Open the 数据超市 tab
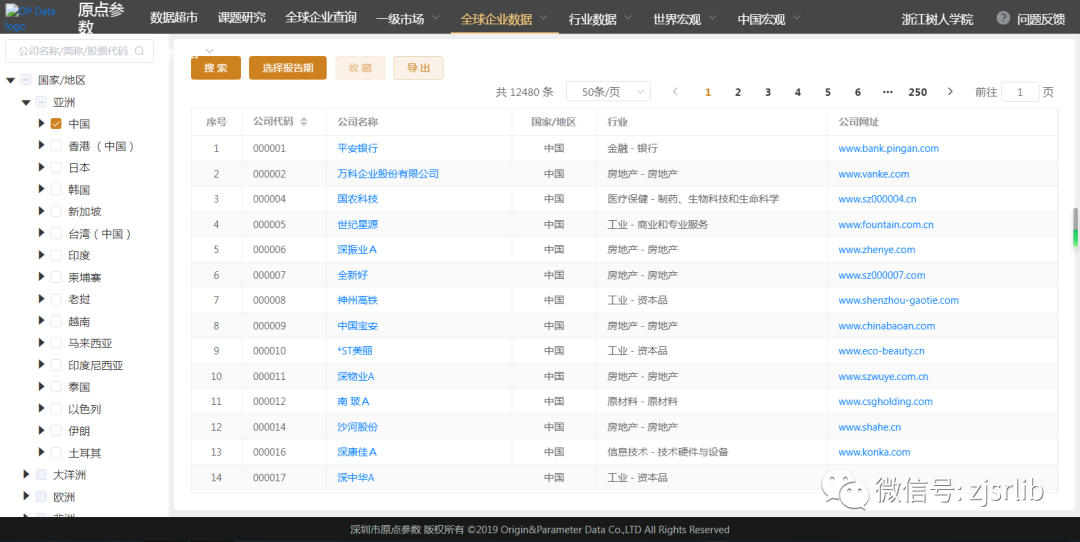Screen dimensions: 1080x542 [x=174, y=18]
